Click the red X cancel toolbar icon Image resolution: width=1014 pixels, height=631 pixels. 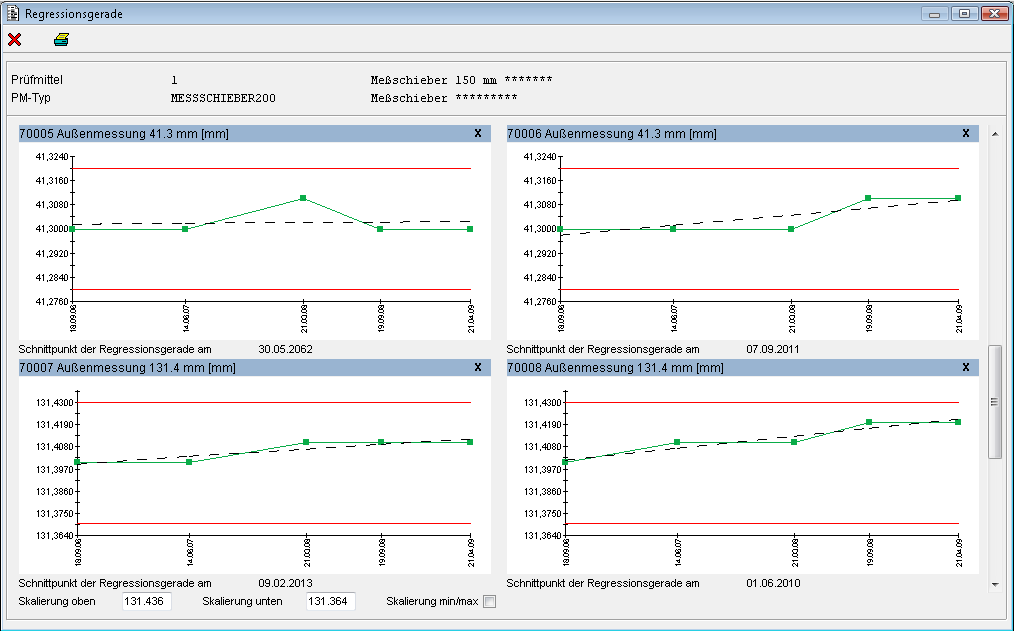point(14,40)
